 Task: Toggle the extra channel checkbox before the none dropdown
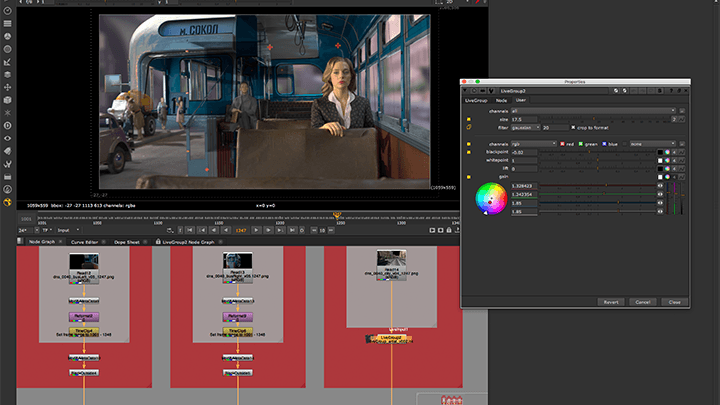pyautogui.click(x=624, y=144)
